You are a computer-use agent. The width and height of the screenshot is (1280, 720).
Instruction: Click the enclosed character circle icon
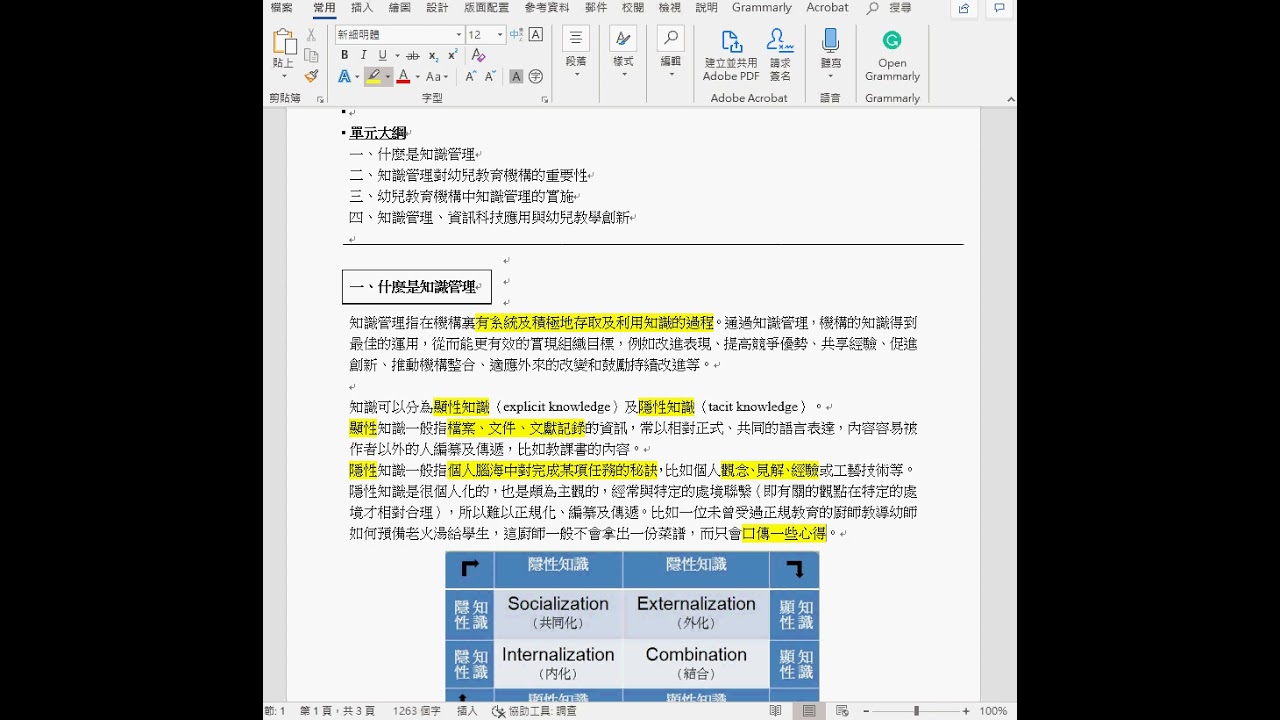pos(535,76)
